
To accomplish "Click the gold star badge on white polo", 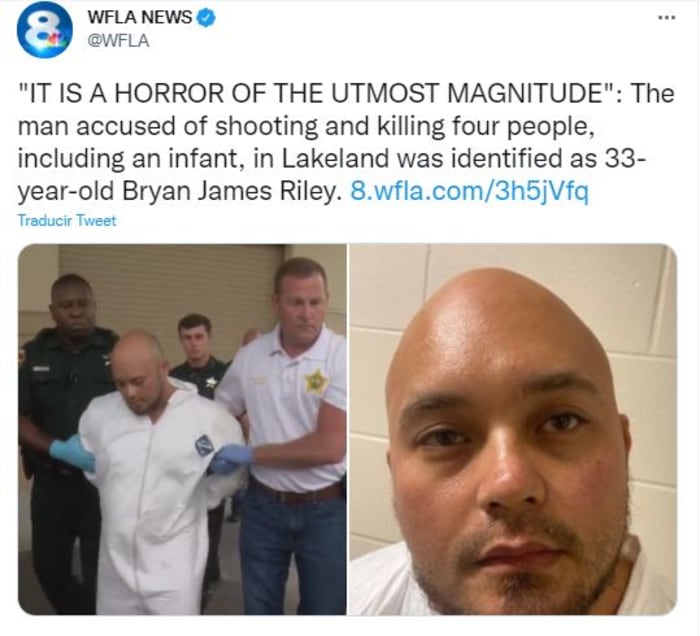I will pos(316,382).
